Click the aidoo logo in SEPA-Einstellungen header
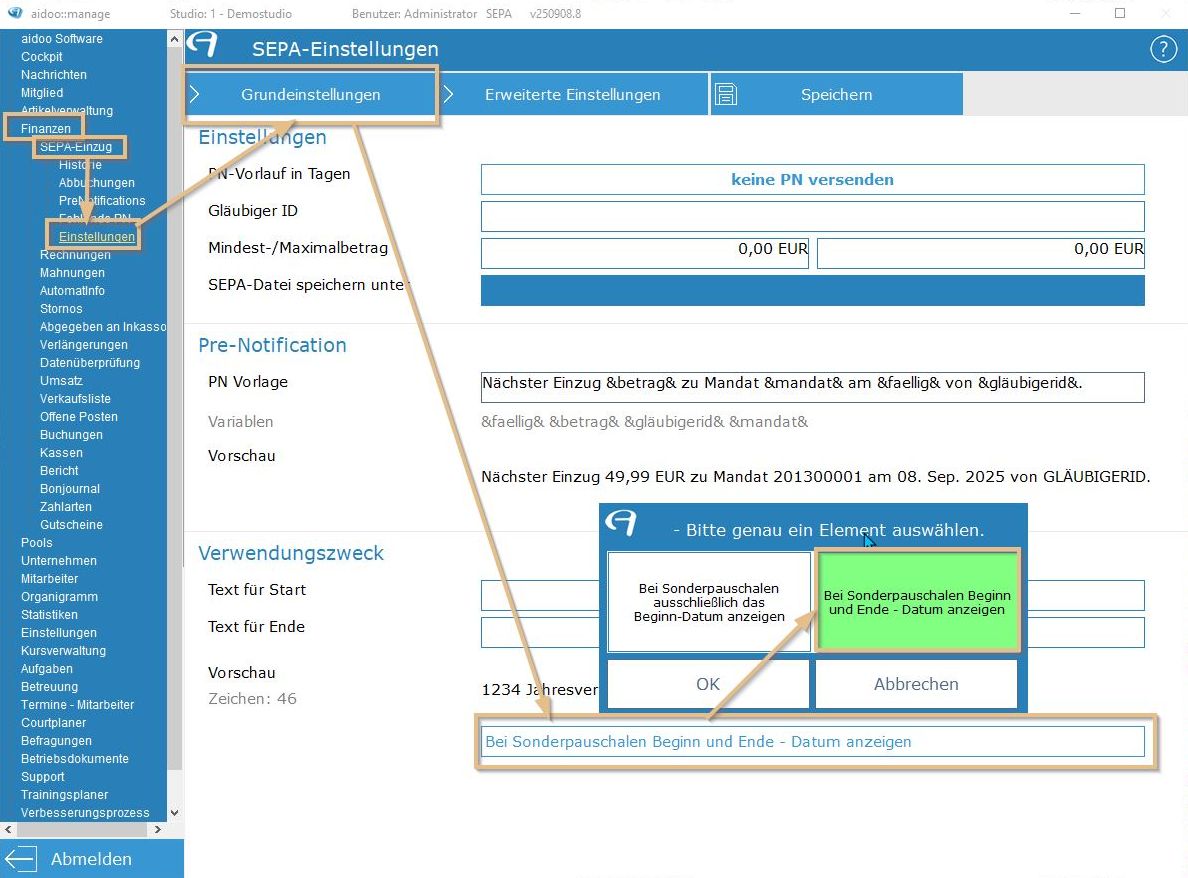 click(x=203, y=46)
